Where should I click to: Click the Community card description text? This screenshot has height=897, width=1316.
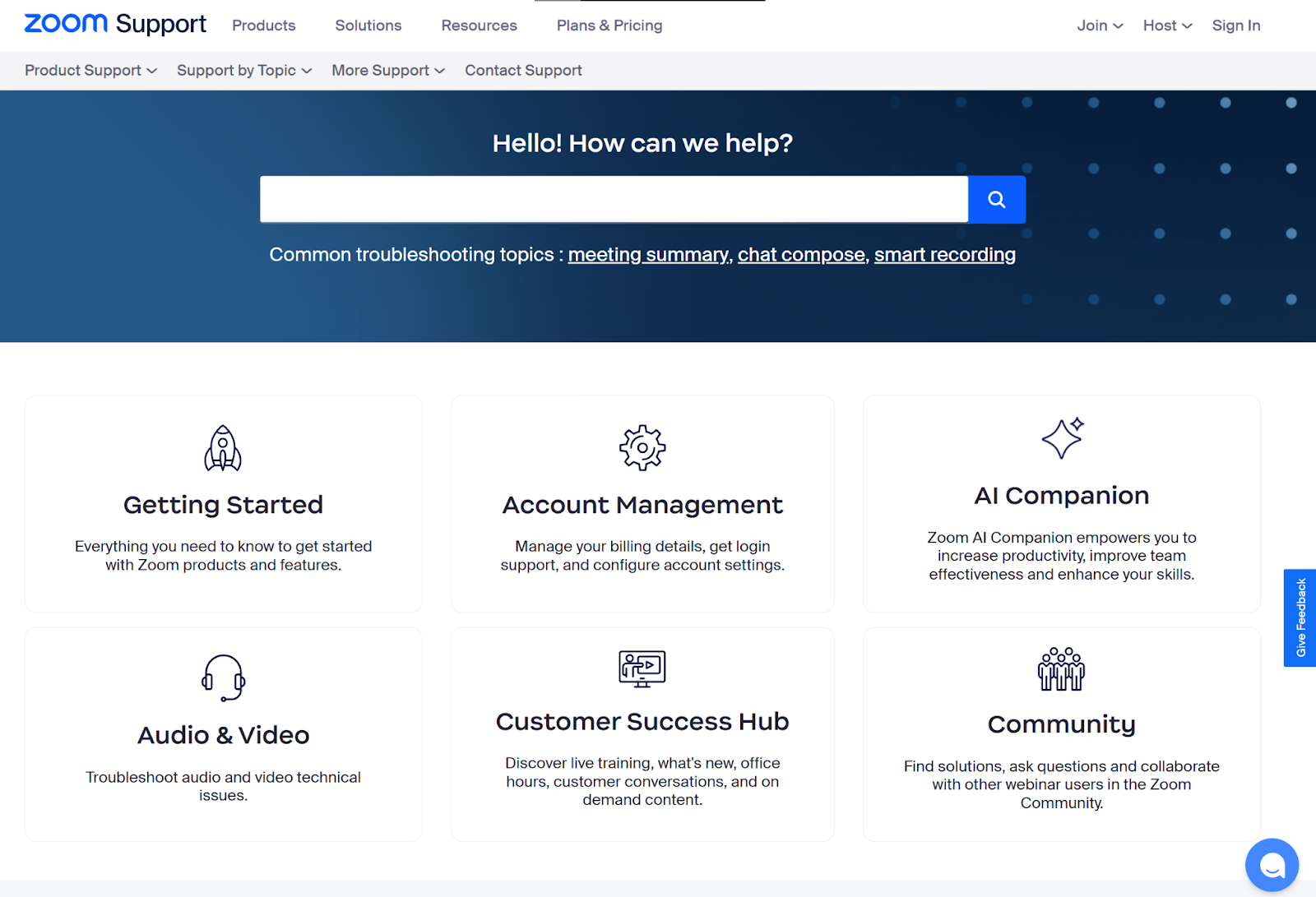(1062, 784)
